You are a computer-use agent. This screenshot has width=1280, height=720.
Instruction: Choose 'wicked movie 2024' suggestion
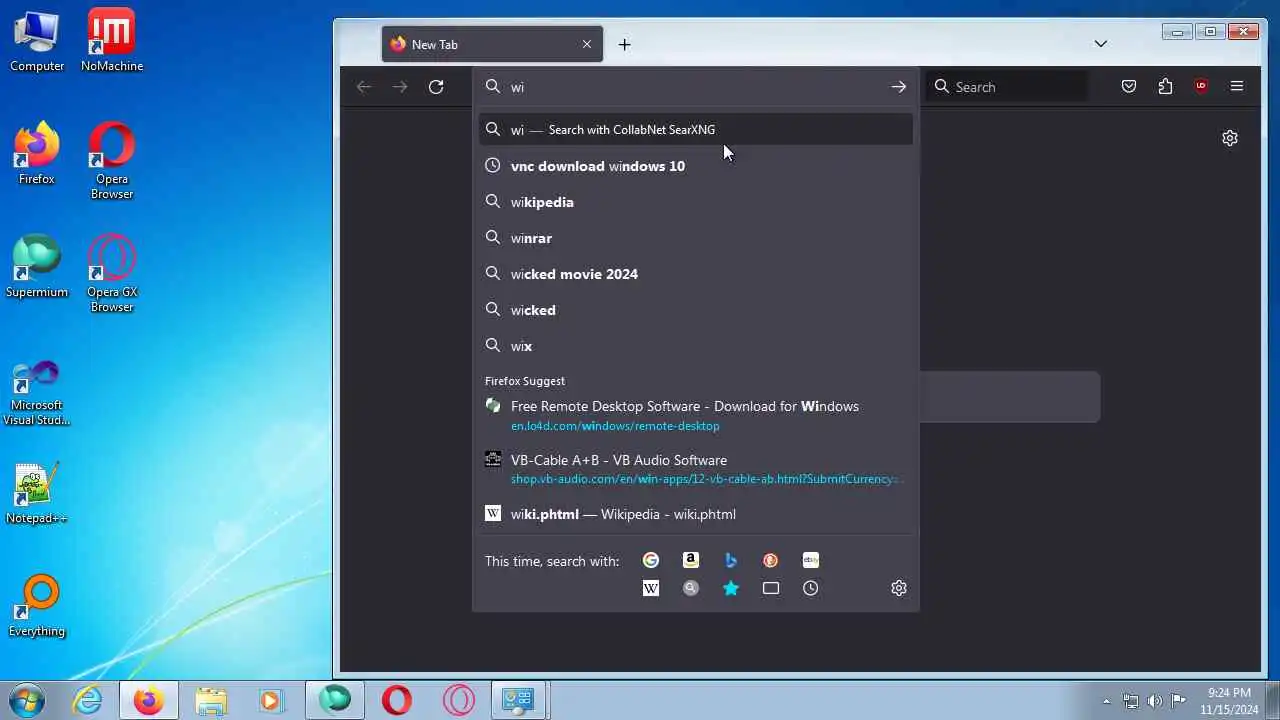tap(696, 274)
